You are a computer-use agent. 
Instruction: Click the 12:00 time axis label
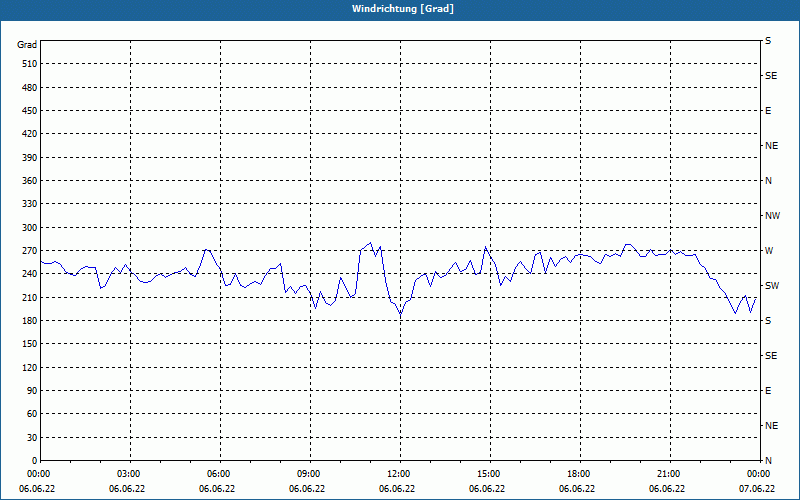(397, 473)
